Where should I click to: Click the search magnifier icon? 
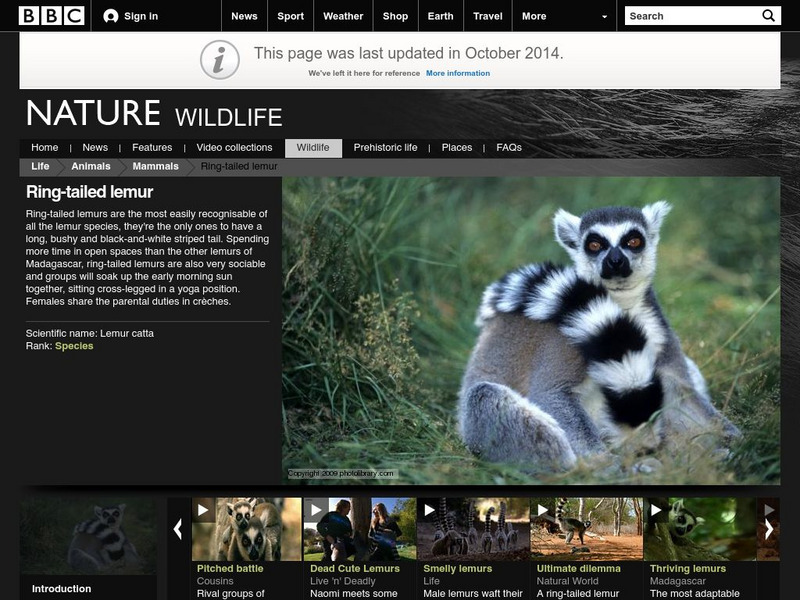768,16
